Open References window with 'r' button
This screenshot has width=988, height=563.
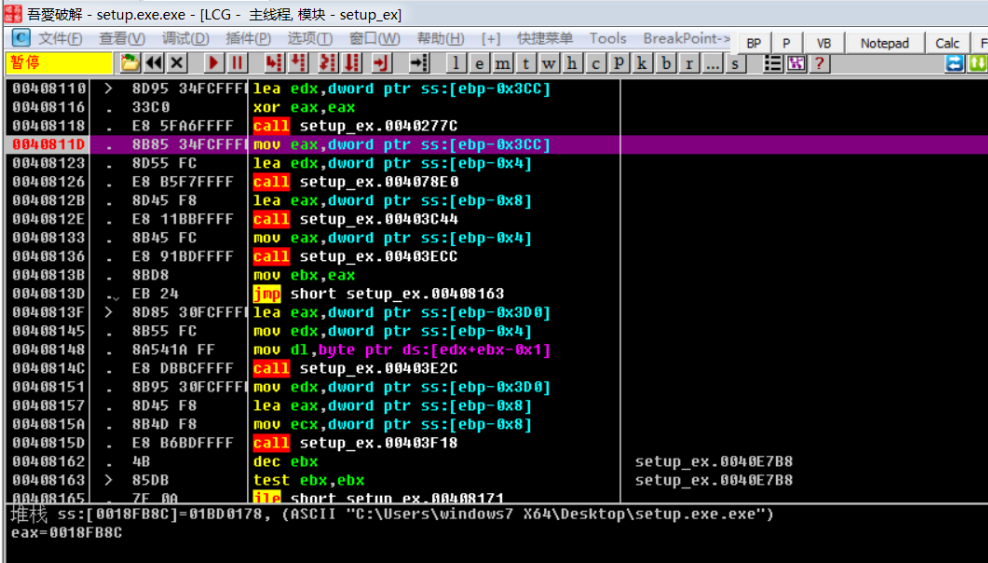click(x=689, y=64)
